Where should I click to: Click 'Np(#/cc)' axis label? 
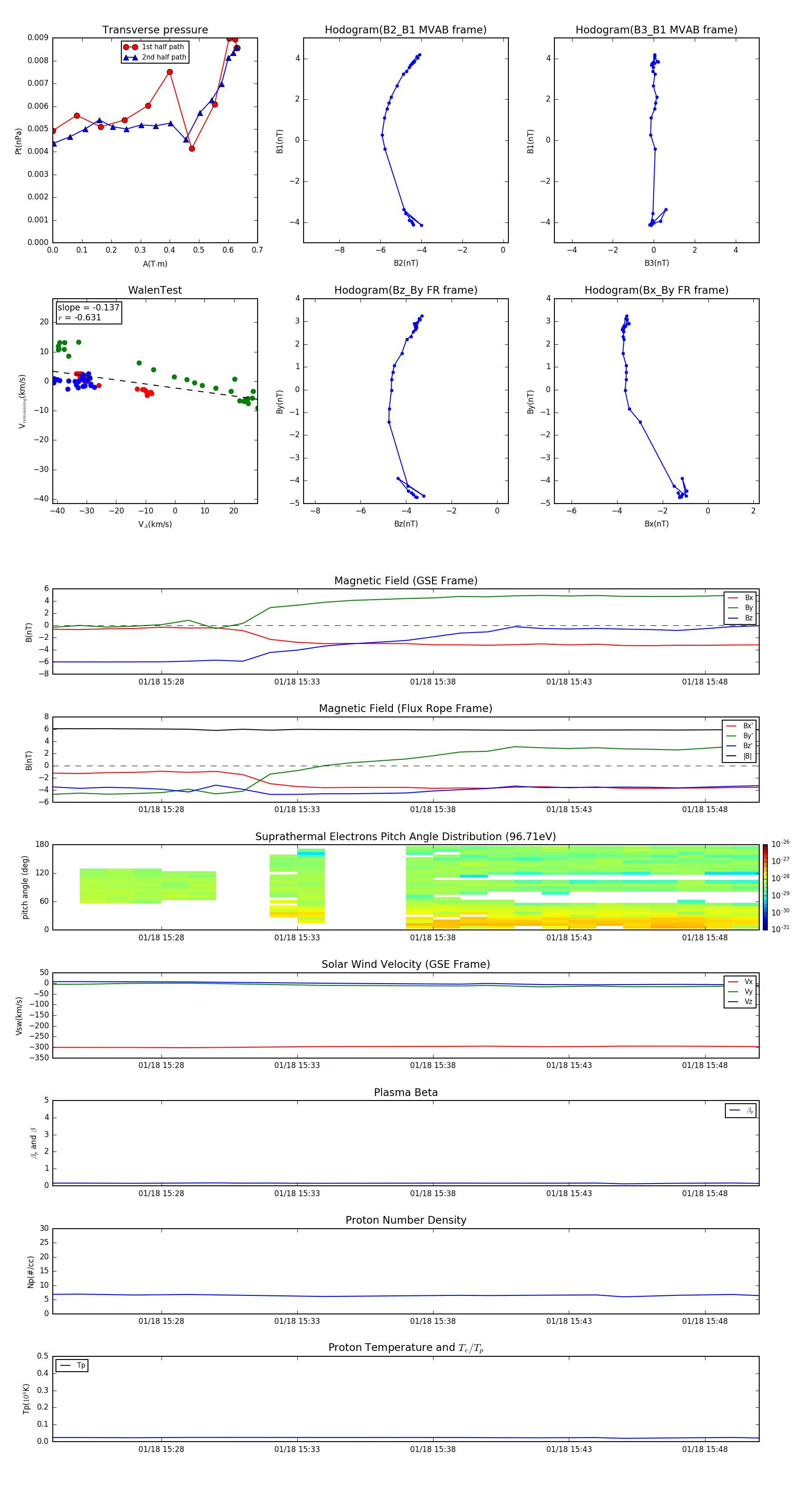pyautogui.click(x=31, y=1272)
